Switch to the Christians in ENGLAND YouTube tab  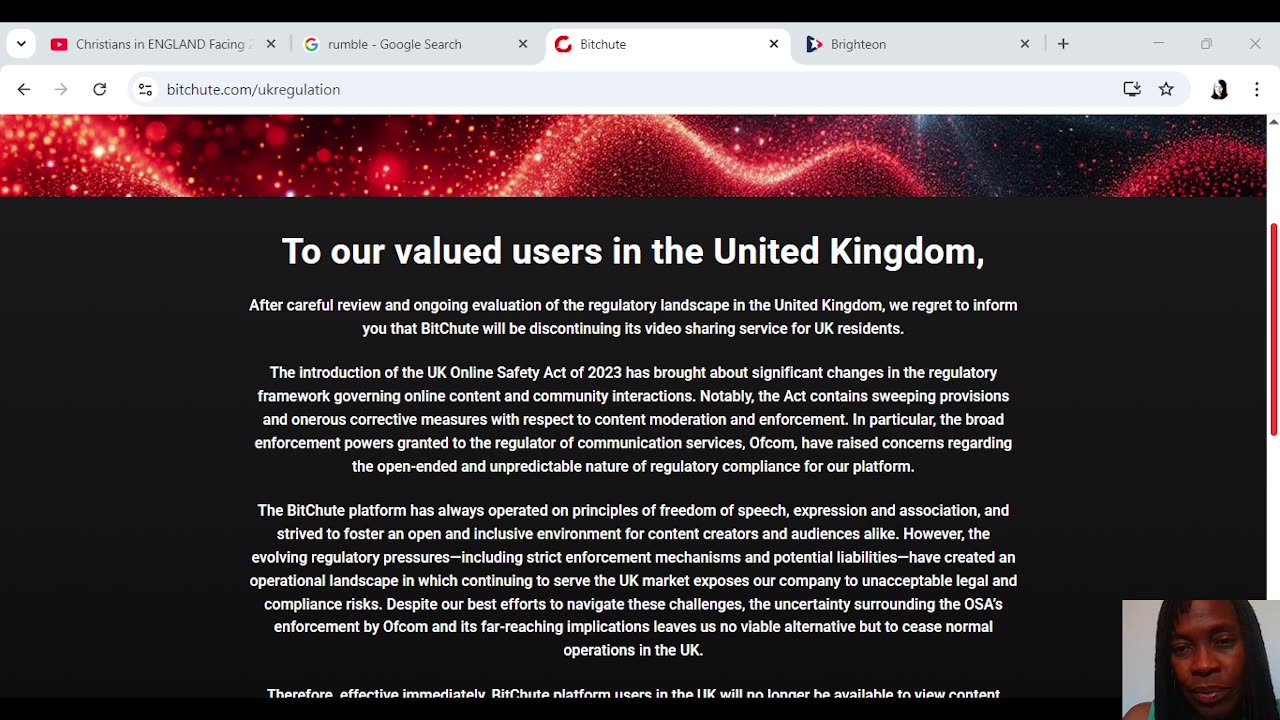click(x=164, y=44)
